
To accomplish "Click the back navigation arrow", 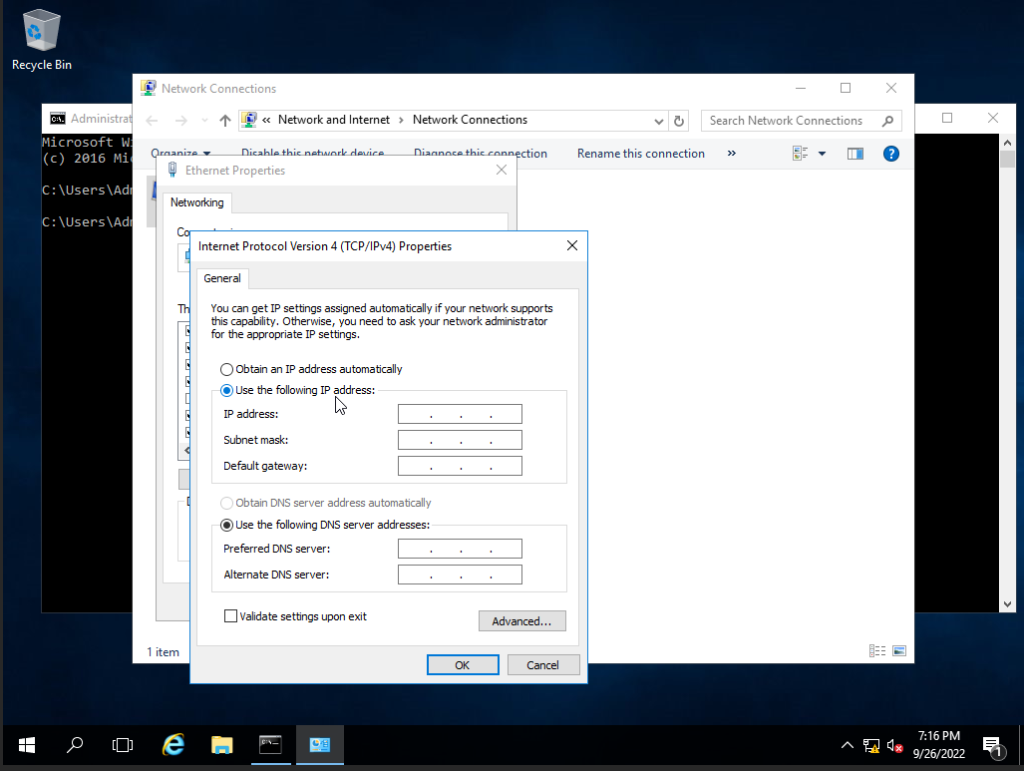I will tap(152, 120).
